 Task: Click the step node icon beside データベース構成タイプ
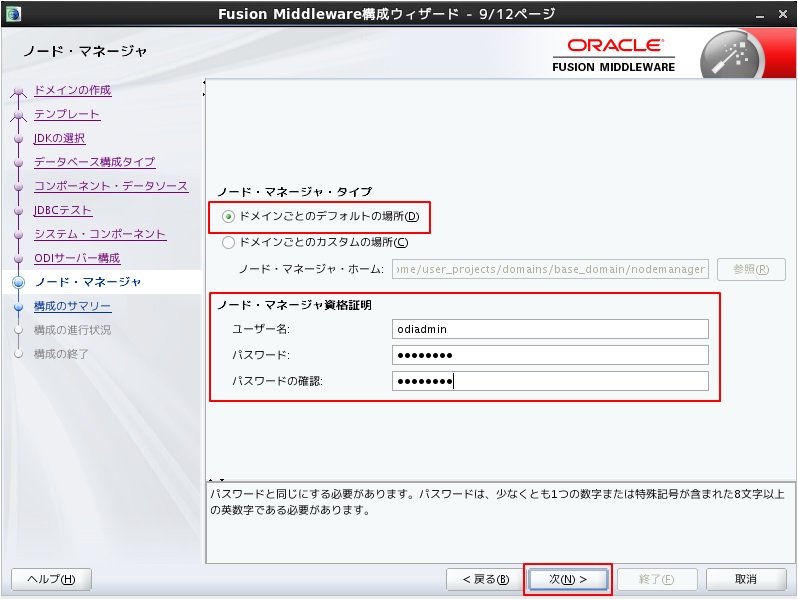19,163
